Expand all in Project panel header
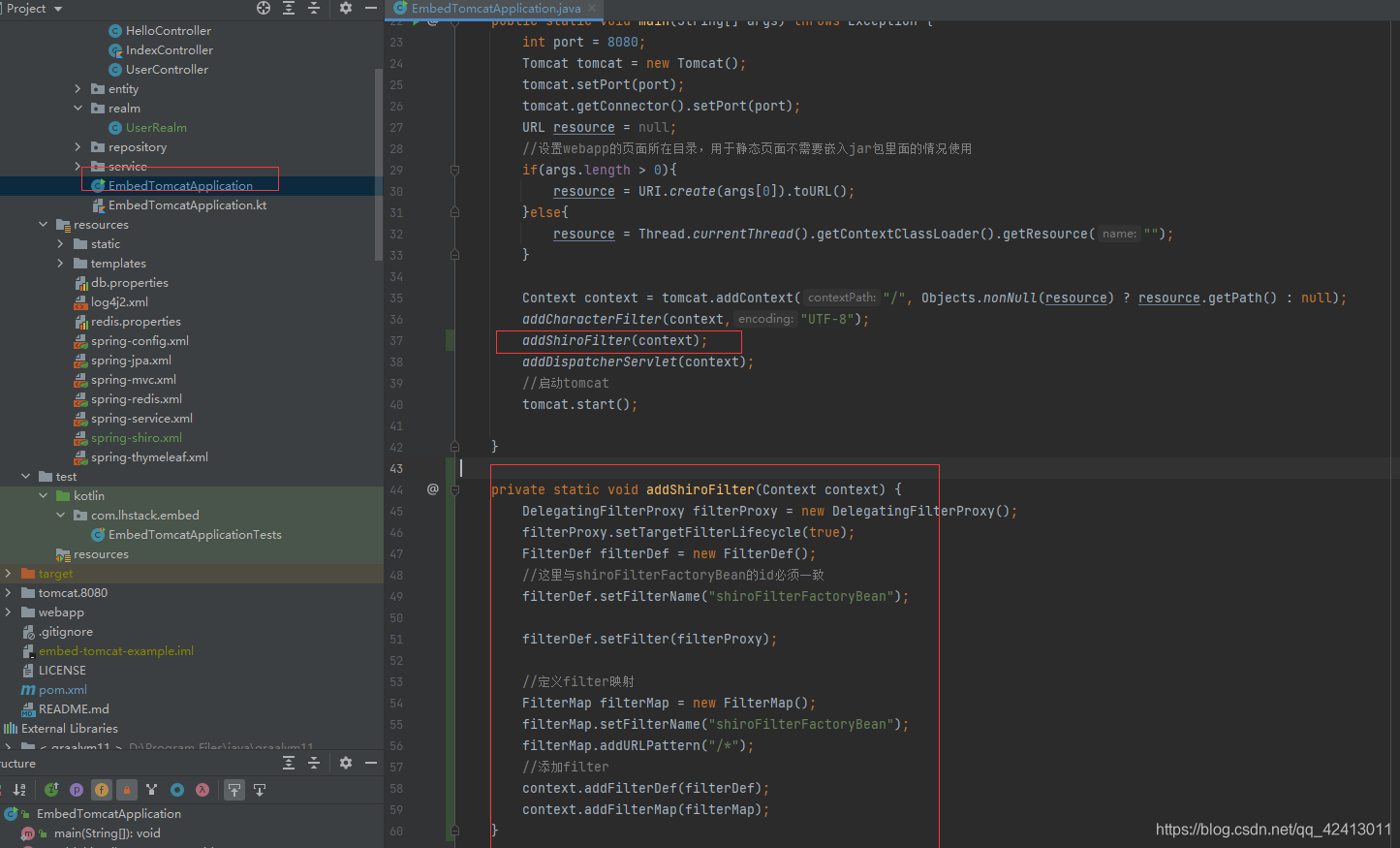The image size is (1400, 848). tap(289, 8)
